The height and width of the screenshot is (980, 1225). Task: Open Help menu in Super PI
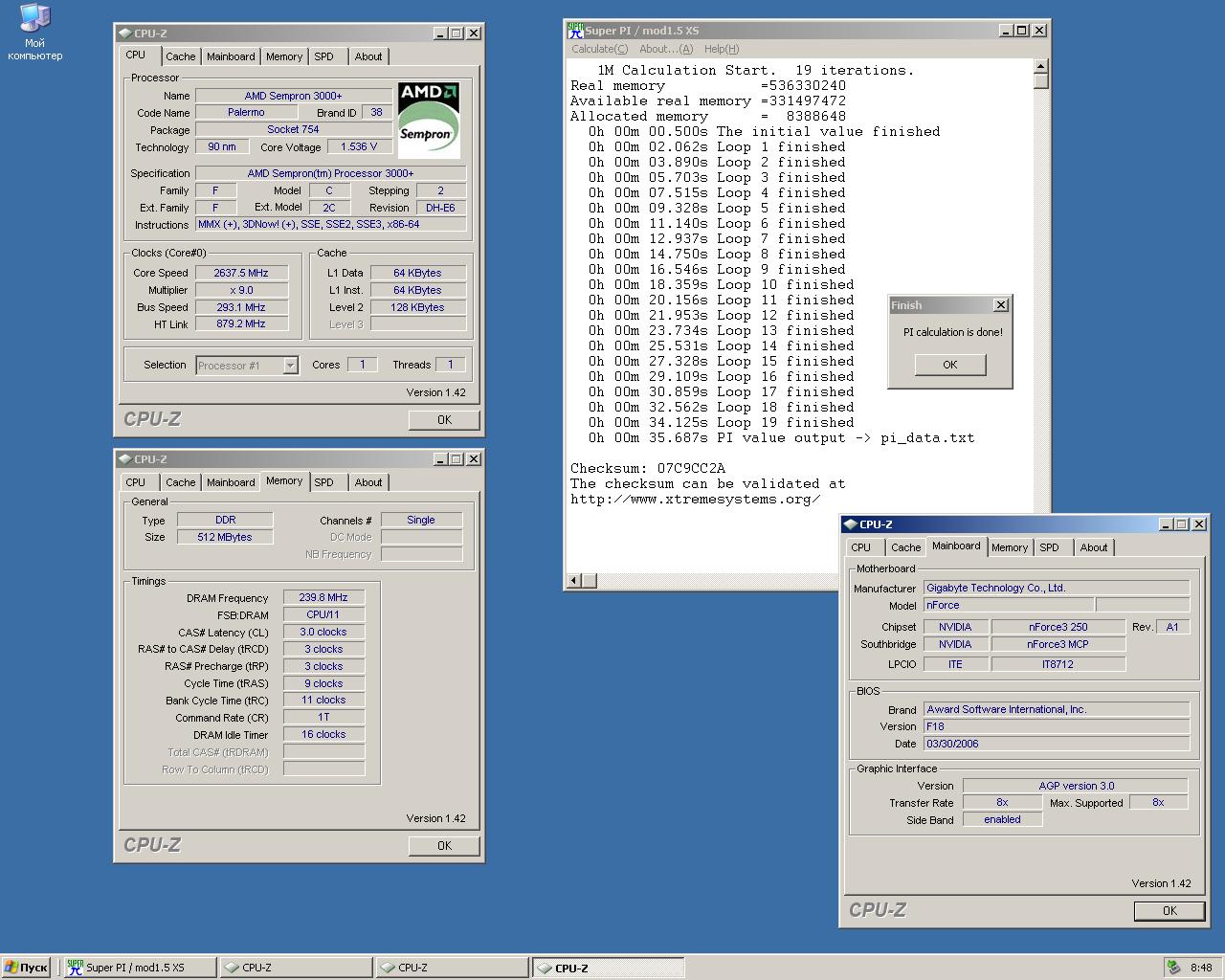[x=721, y=49]
